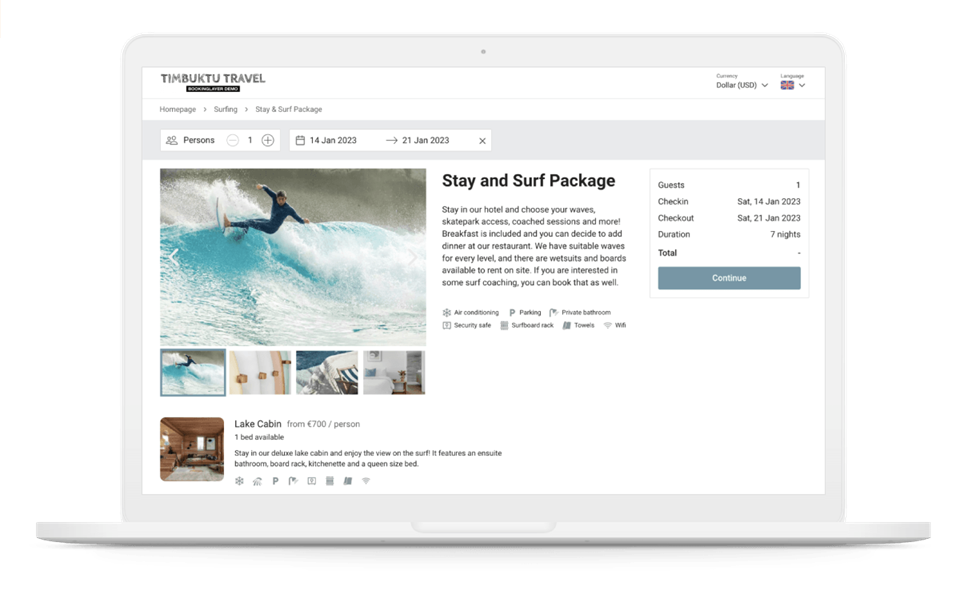The image size is (960, 594).
Task: Open the Lake Cabin room photo
Action: (x=192, y=449)
